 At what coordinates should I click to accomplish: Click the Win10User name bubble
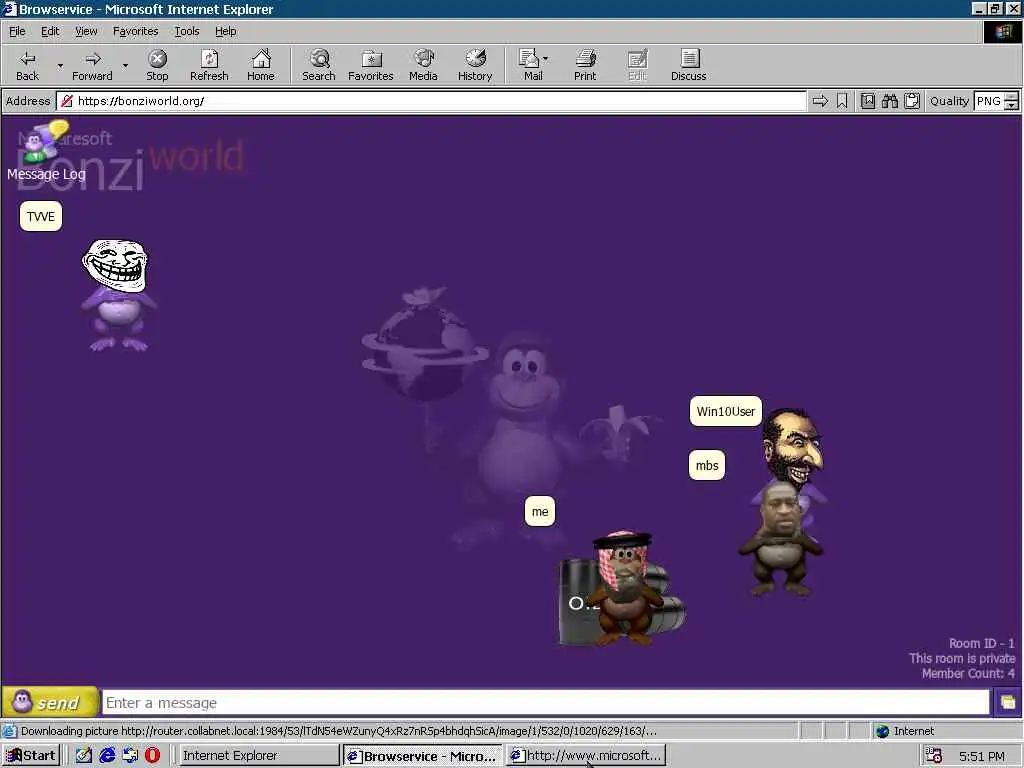pyautogui.click(x=726, y=411)
